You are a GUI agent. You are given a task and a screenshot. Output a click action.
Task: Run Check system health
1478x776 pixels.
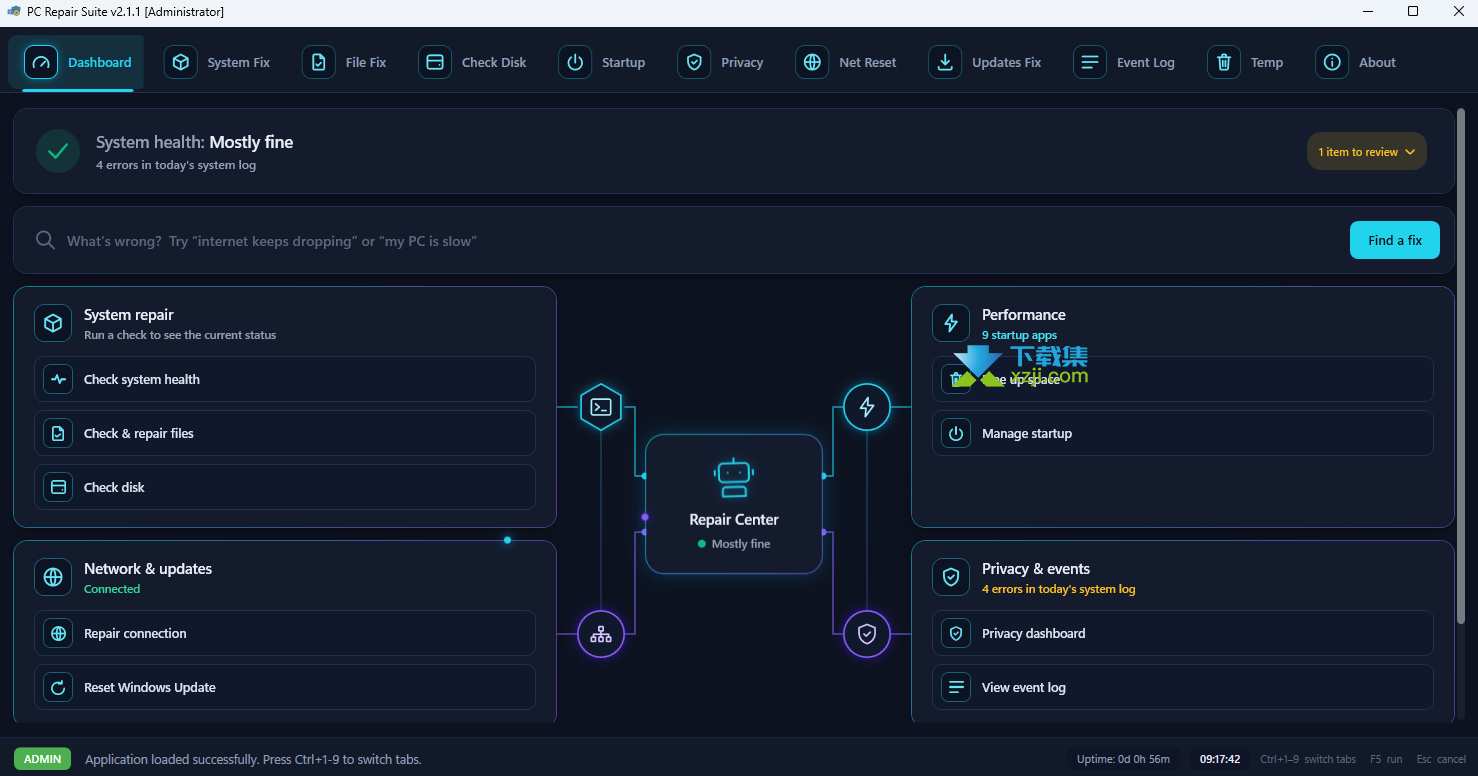coord(285,379)
